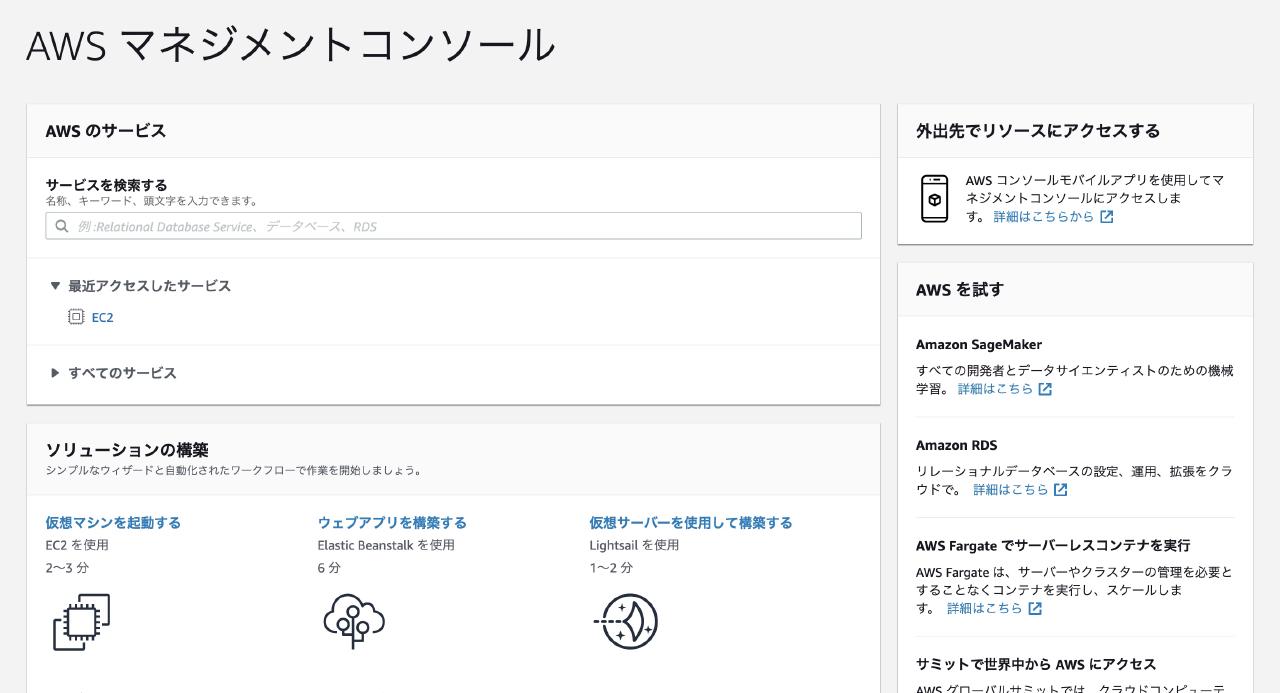This screenshot has height=693, width=1280.
Task: Click the 外出先でリソースにアクセスする heading
Action: [x=1038, y=131]
